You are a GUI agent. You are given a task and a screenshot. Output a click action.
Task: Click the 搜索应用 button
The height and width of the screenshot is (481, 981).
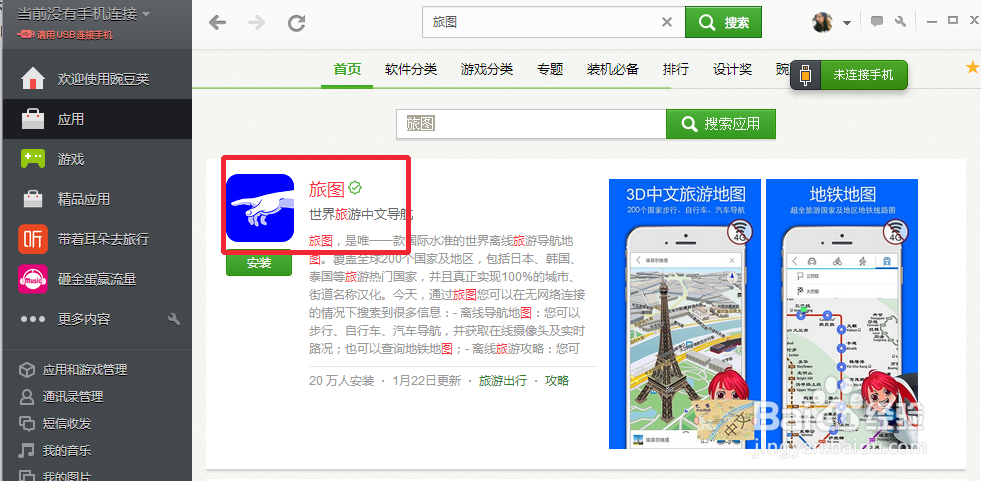tap(721, 124)
